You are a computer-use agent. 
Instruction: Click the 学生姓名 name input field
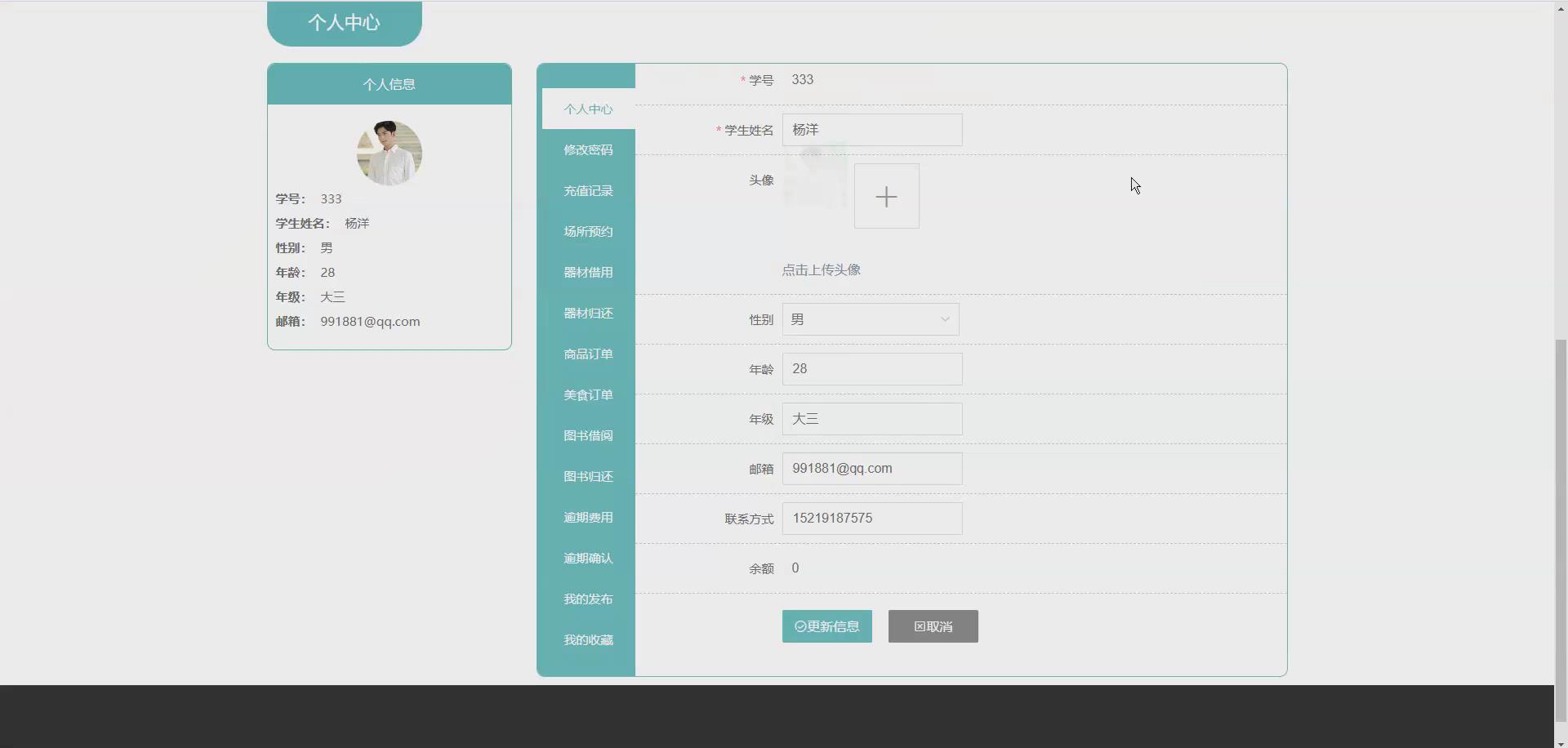coord(872,130)
